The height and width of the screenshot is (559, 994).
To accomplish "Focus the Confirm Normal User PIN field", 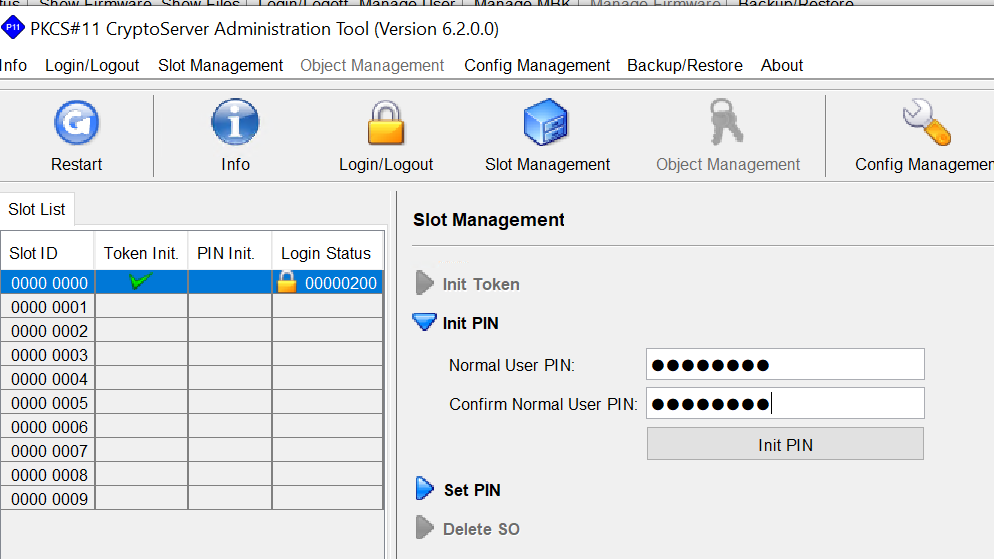I will (785, 404).
